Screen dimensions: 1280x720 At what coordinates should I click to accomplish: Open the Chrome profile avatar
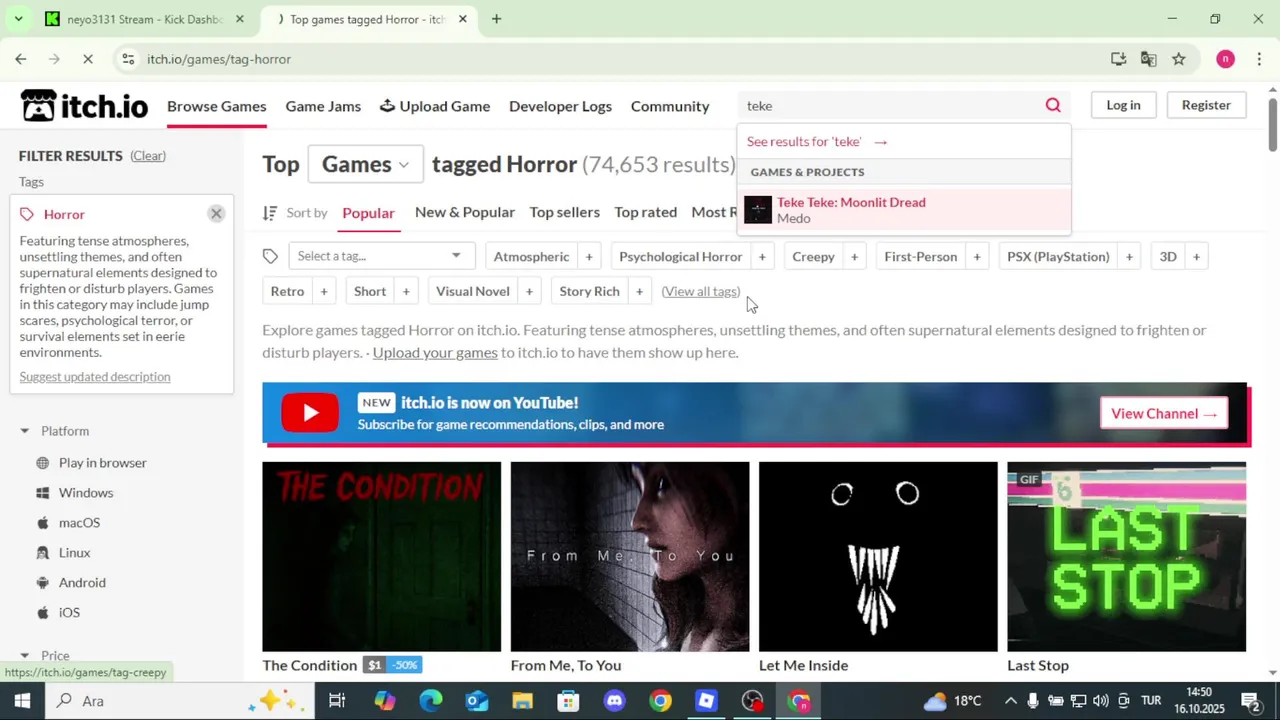(x=1225, y=59)
